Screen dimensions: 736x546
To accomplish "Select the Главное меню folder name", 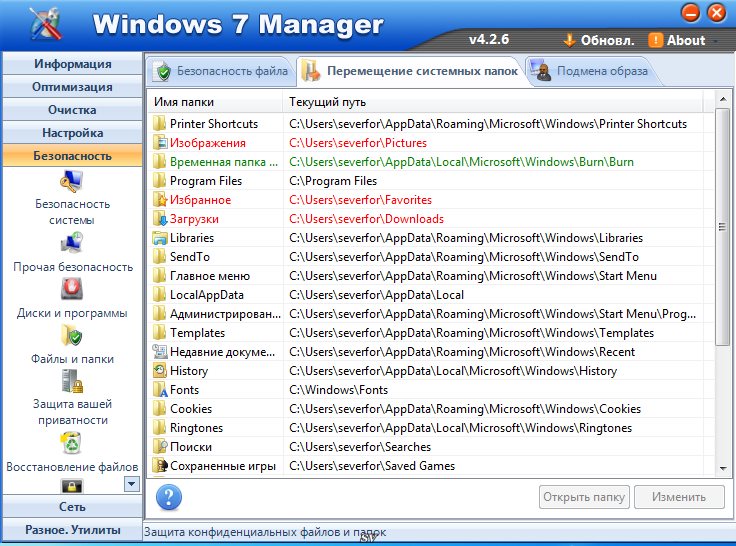I will [x=210, y=276].
